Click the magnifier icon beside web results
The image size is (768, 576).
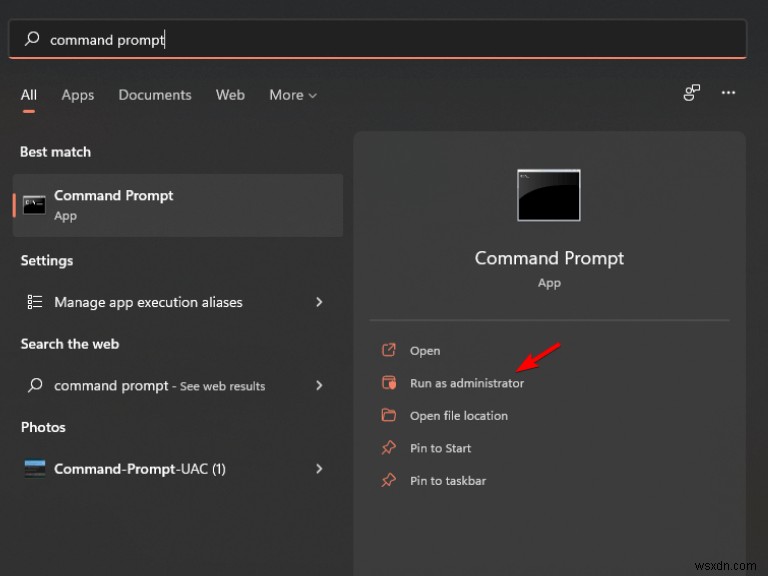click(x=35, y=385)
